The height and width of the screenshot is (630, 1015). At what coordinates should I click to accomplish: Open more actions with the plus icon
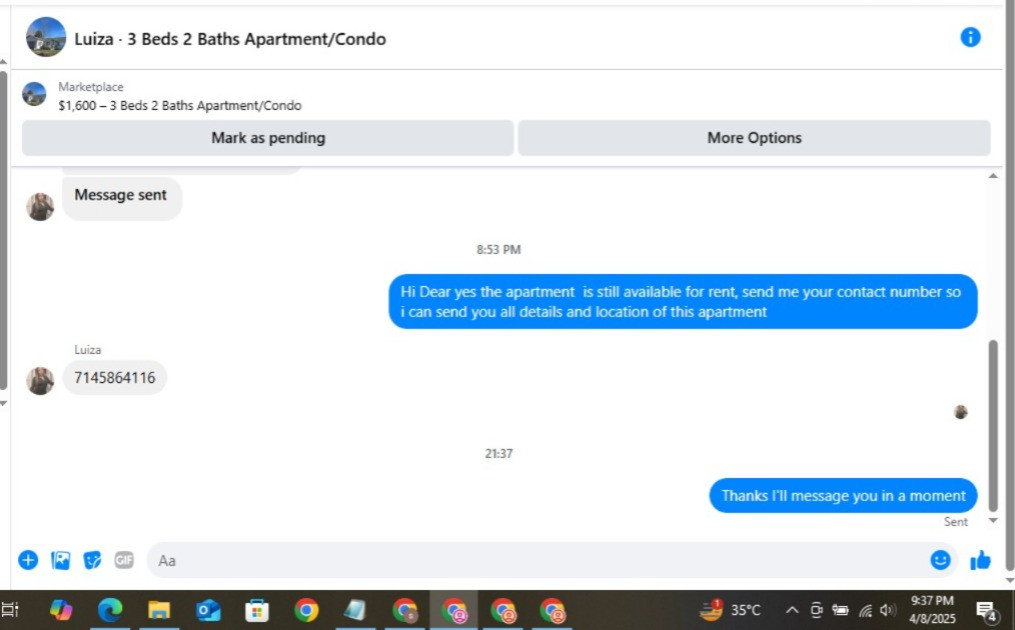tap(28, 560)
